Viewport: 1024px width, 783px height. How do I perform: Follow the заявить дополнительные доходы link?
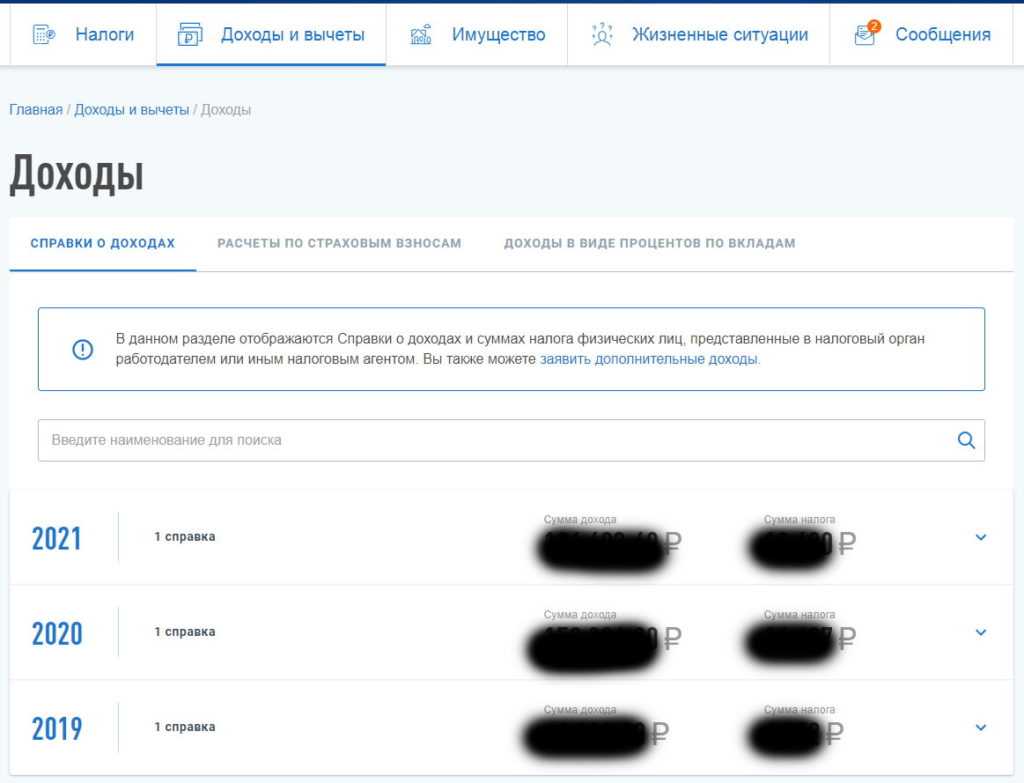(649, 358)
